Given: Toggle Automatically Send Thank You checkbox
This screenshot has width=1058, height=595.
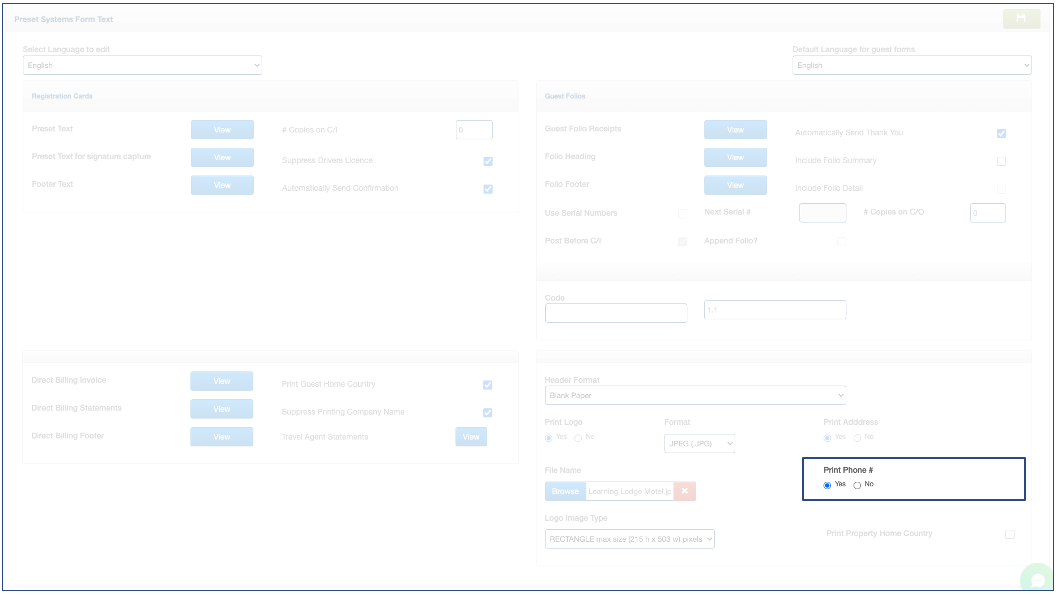Looking at the screenshot, I should tap(1001, 133).
